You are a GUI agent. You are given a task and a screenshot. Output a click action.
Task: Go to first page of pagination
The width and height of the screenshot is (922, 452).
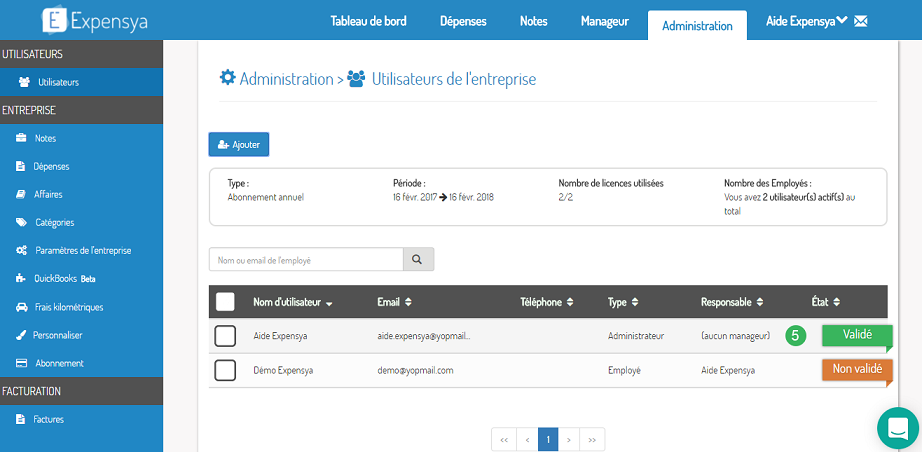504,440
